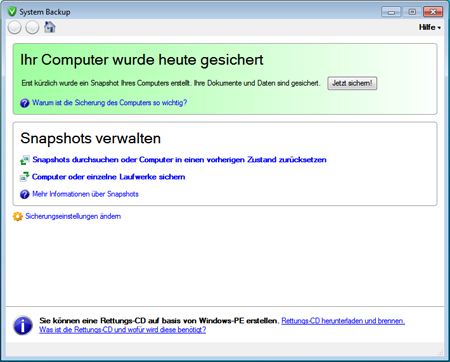Open 'Computer oder einzelne Laufwerke sichern' link
Screen dimensions: 450x362
(108, 177)
